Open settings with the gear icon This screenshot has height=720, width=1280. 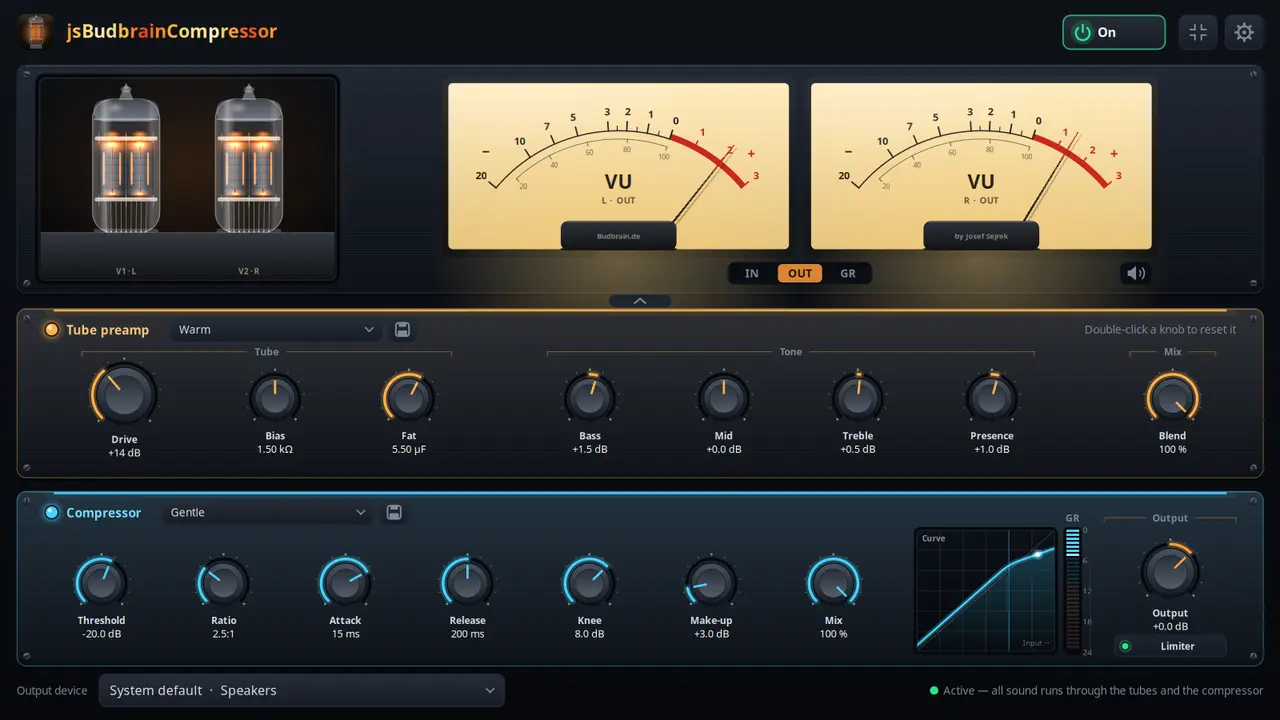pyautogui.click(x=1244, y=32)
